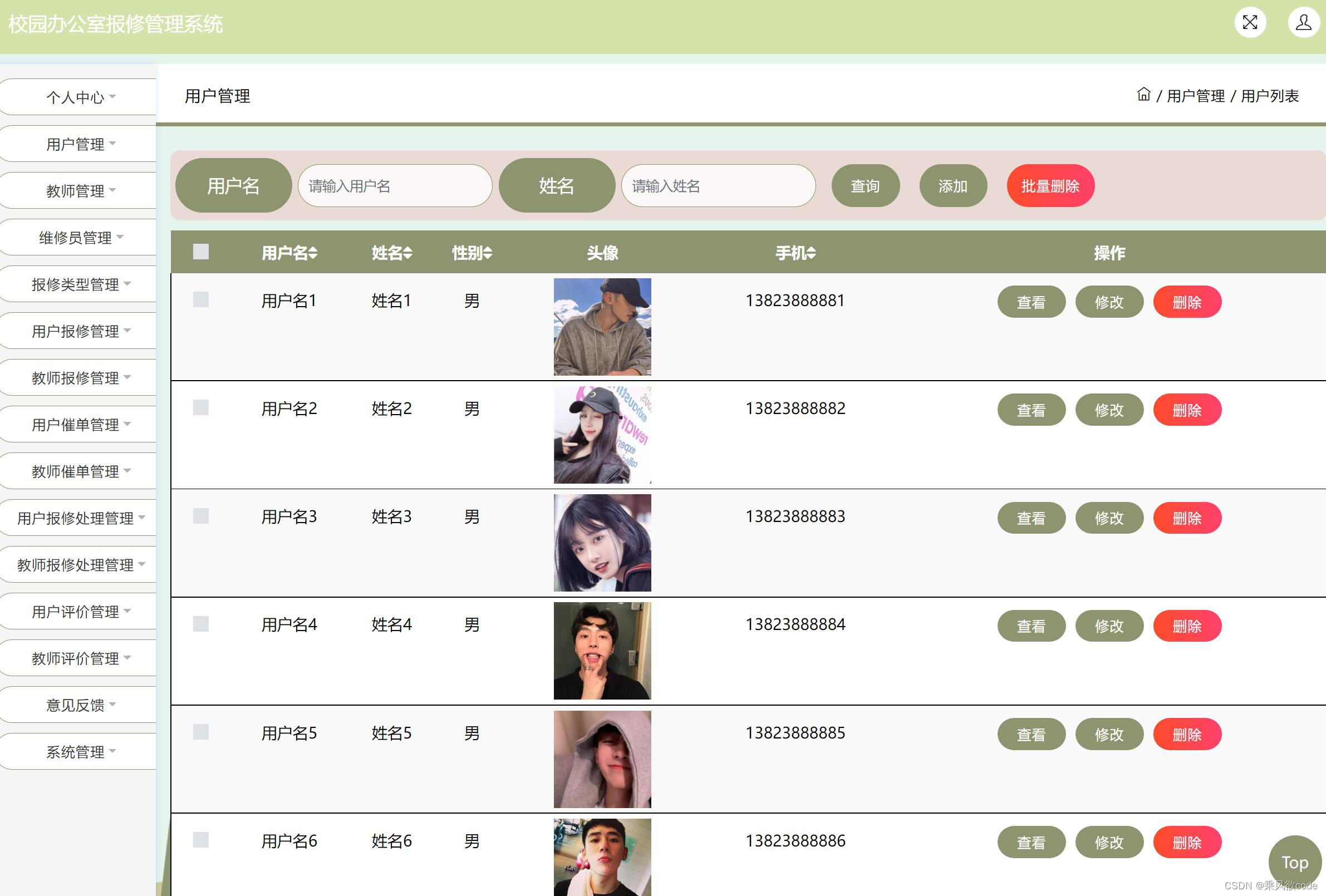Click the fullscreen toggle icon in header

point(1250,22)
